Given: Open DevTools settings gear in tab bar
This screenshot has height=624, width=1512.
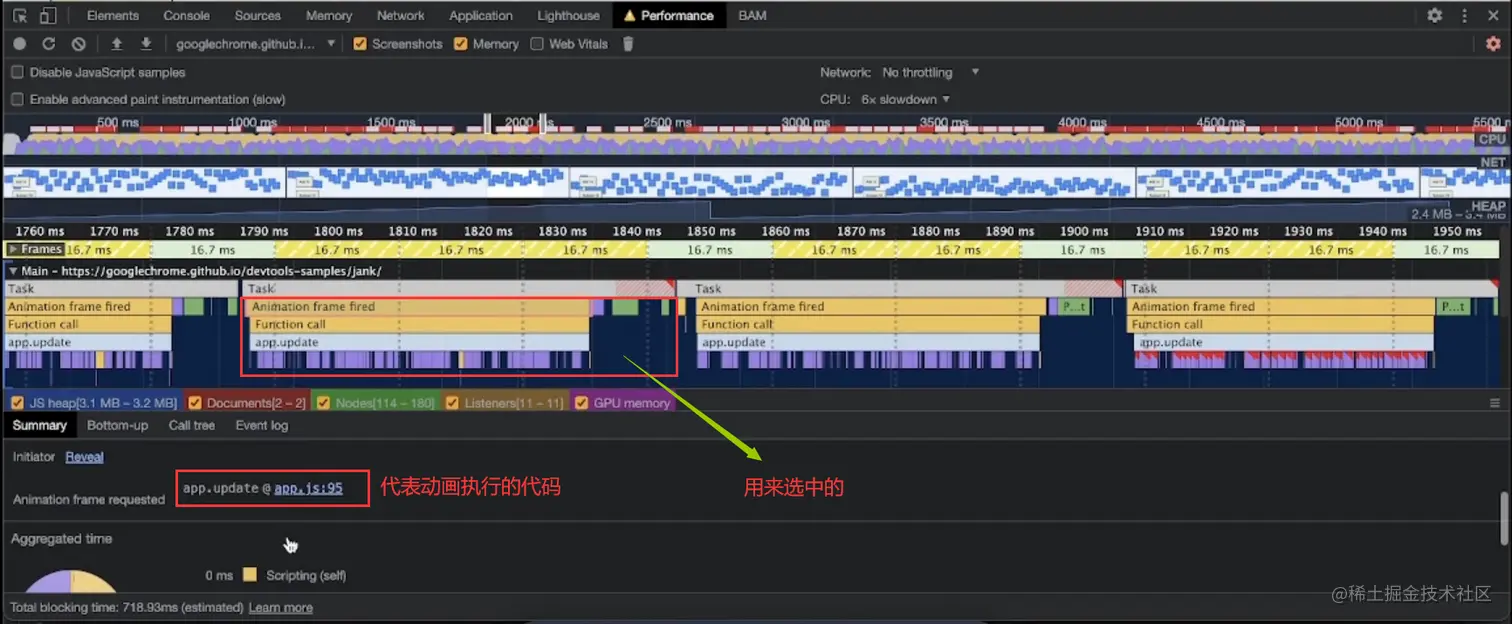Looking at the screenshot, I should point(1435,15).
